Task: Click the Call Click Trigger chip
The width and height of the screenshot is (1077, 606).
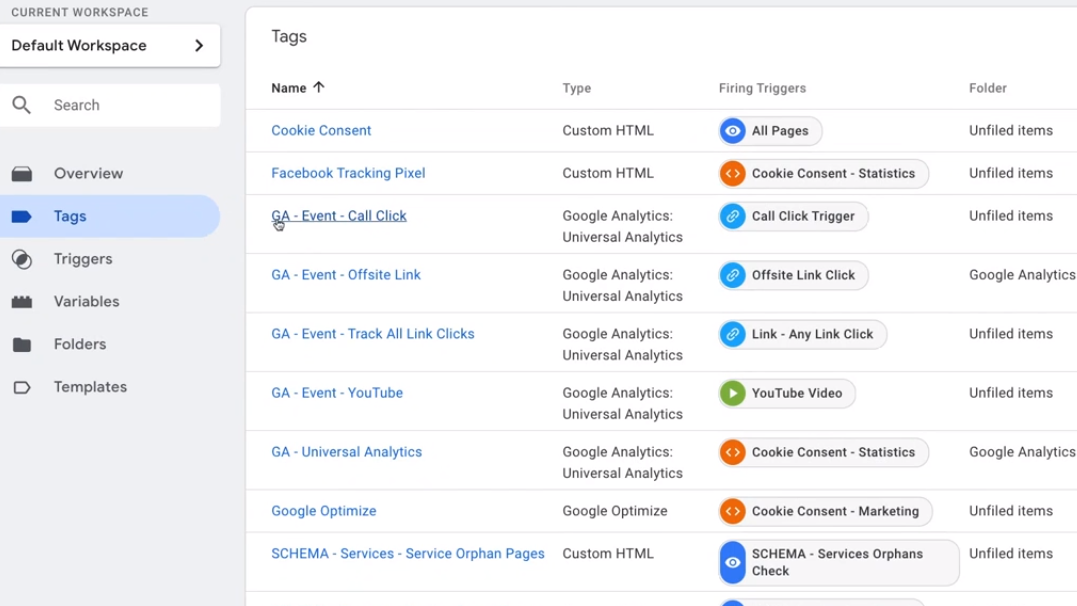Action: tap(793, 216)
